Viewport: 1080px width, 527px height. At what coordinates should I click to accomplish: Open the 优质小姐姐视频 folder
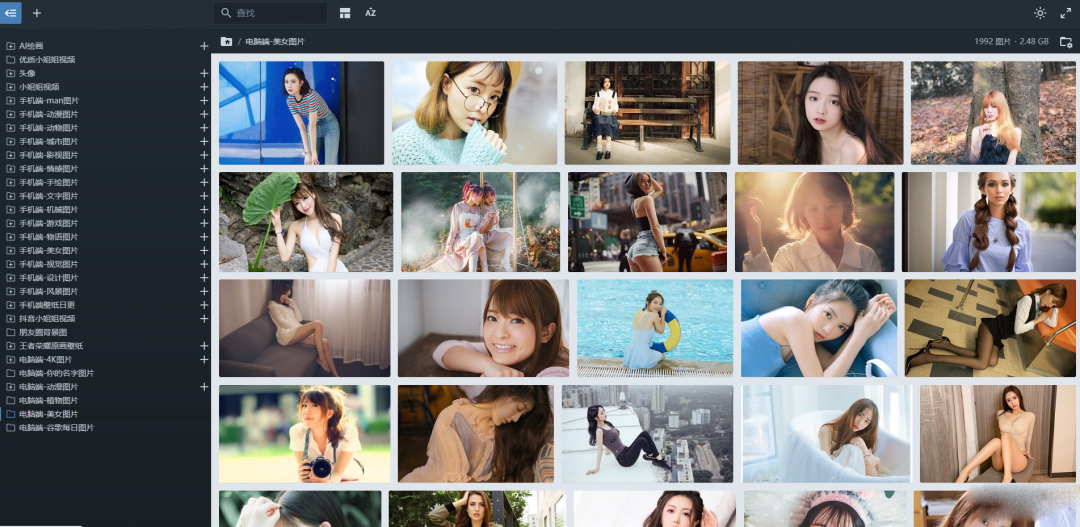point(47,59)
